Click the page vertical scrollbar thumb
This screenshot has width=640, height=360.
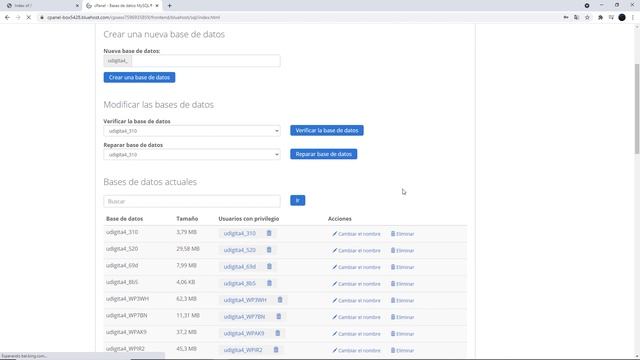tap(637, 109)
